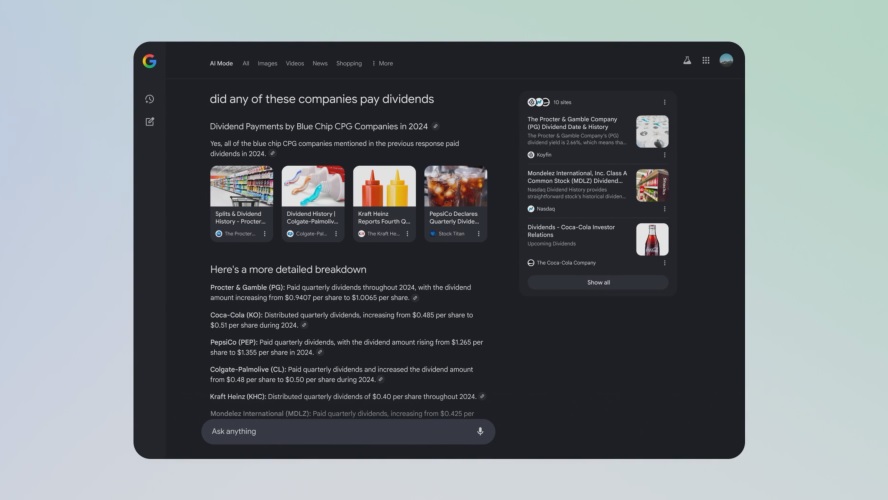Click 'The Coca-Cola Company' source label

pos(566,263)
